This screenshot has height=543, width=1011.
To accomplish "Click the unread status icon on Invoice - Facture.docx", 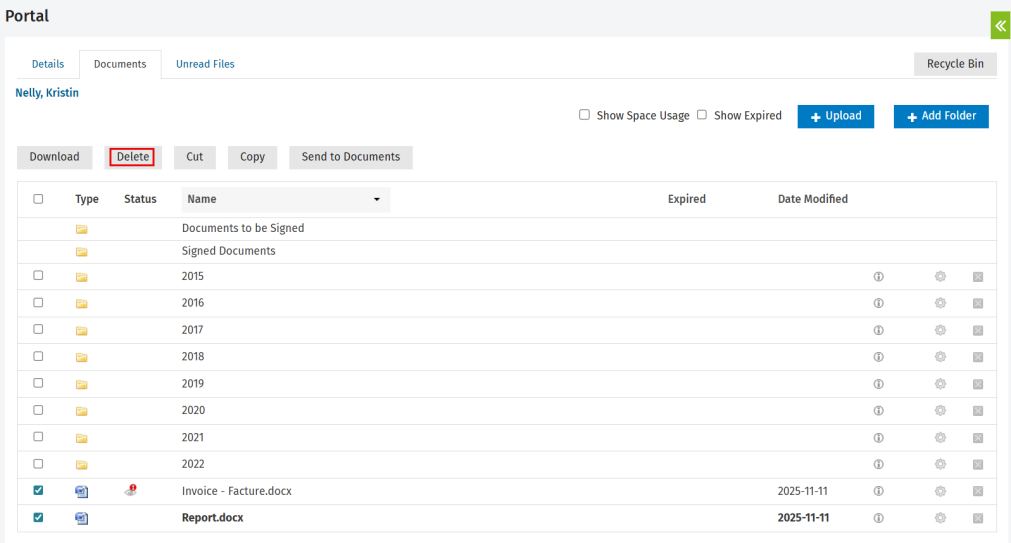I will pos(131,490).
